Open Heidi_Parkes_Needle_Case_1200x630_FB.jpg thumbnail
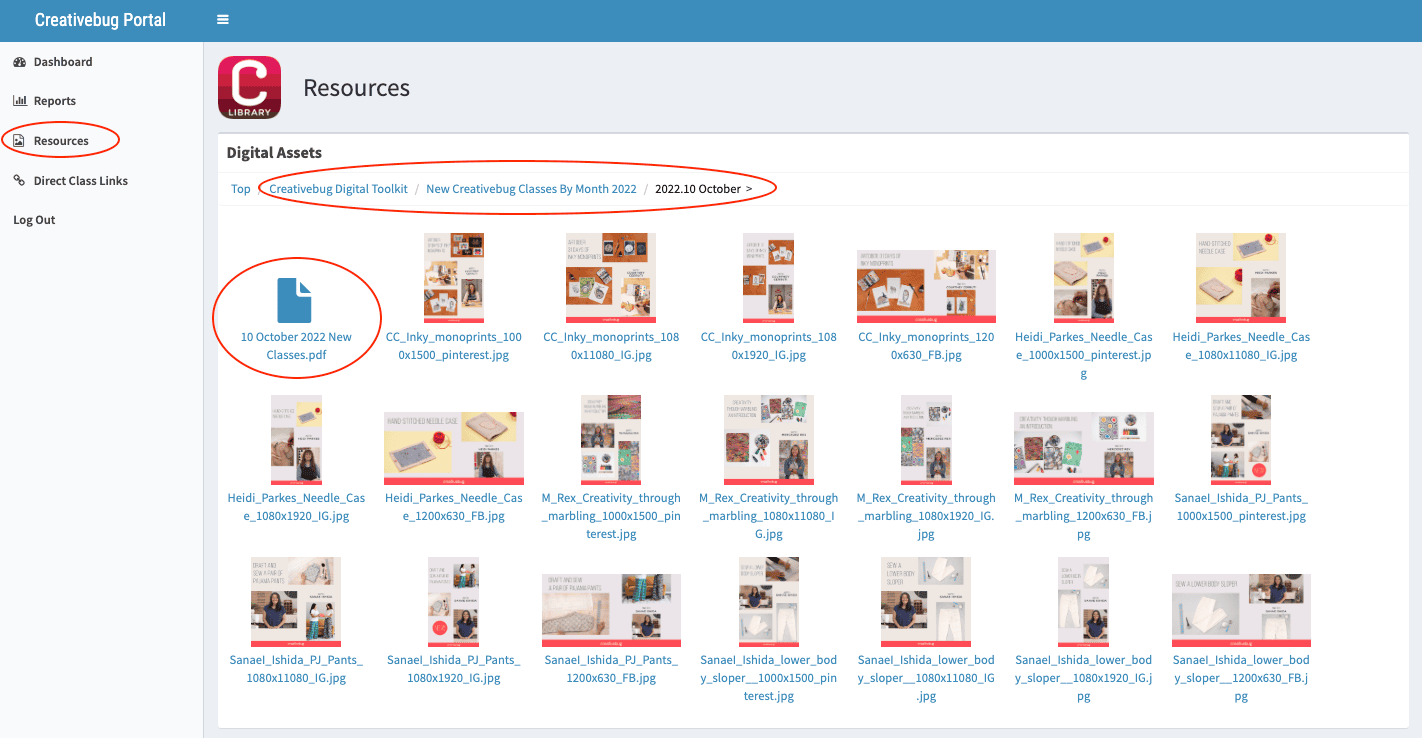1422x738 pixels. pyautogui.click(x=453, y=448)
